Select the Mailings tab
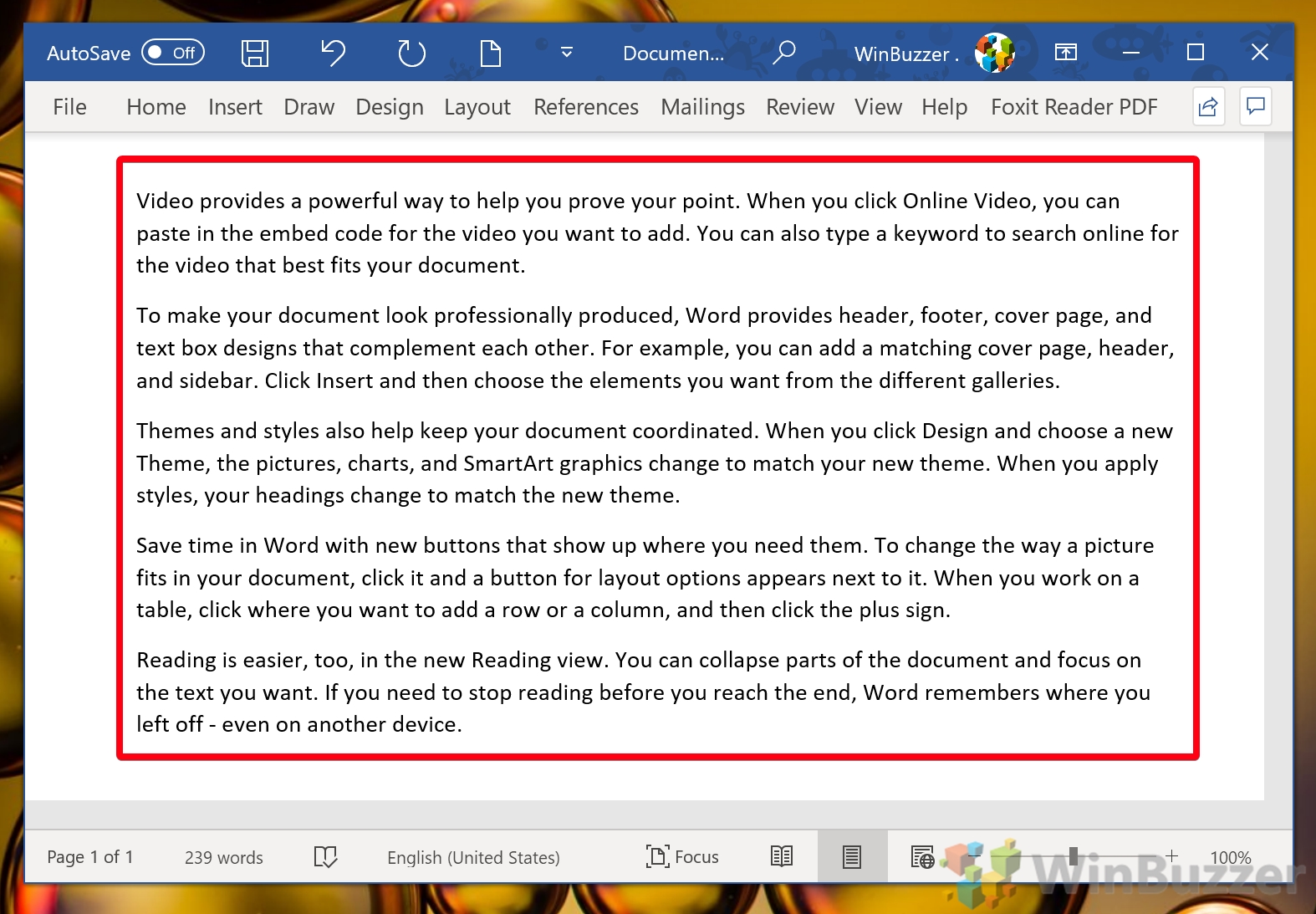 [x=703, y=107]
